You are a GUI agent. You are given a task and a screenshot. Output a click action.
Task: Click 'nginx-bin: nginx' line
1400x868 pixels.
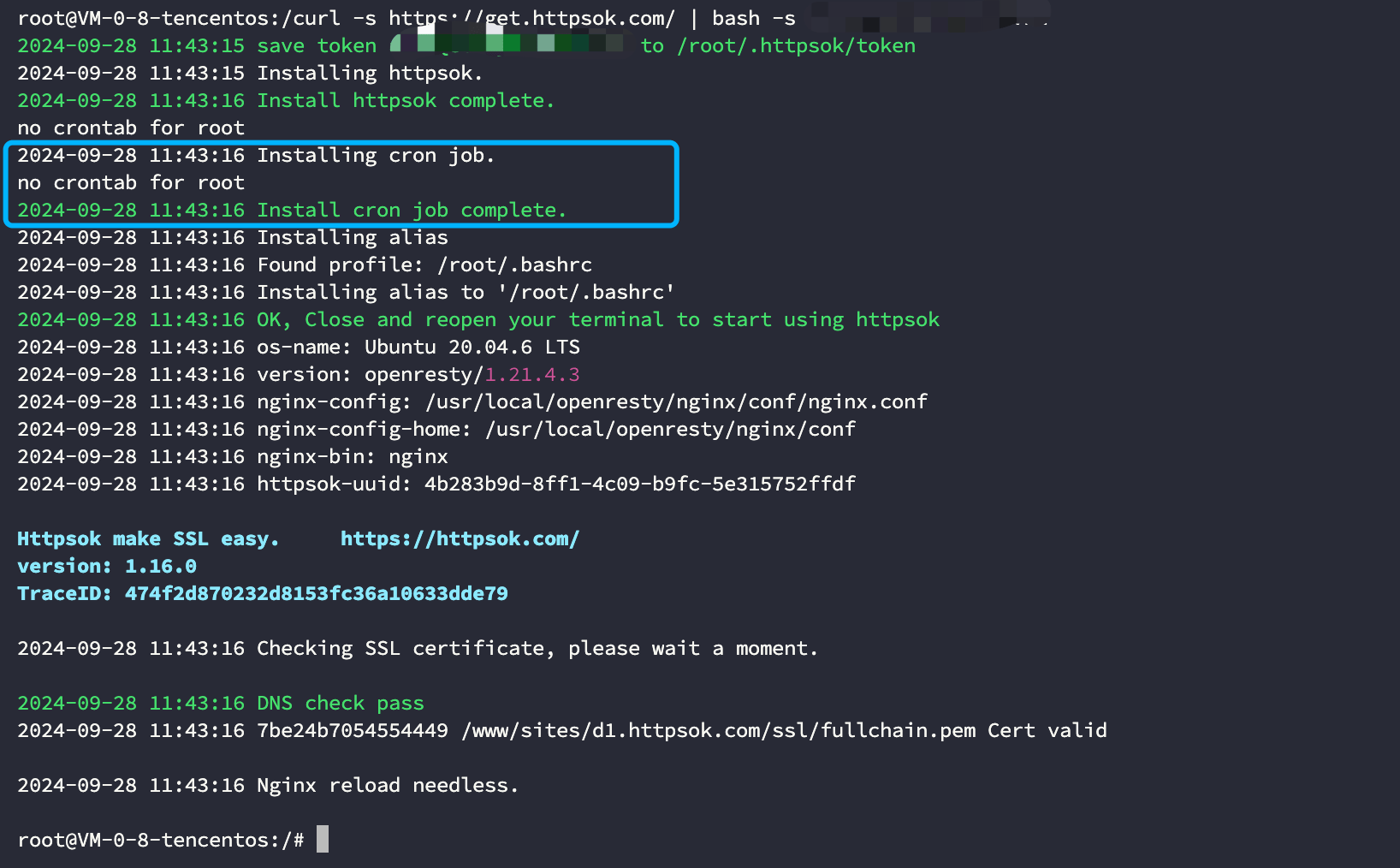[233, 456]
